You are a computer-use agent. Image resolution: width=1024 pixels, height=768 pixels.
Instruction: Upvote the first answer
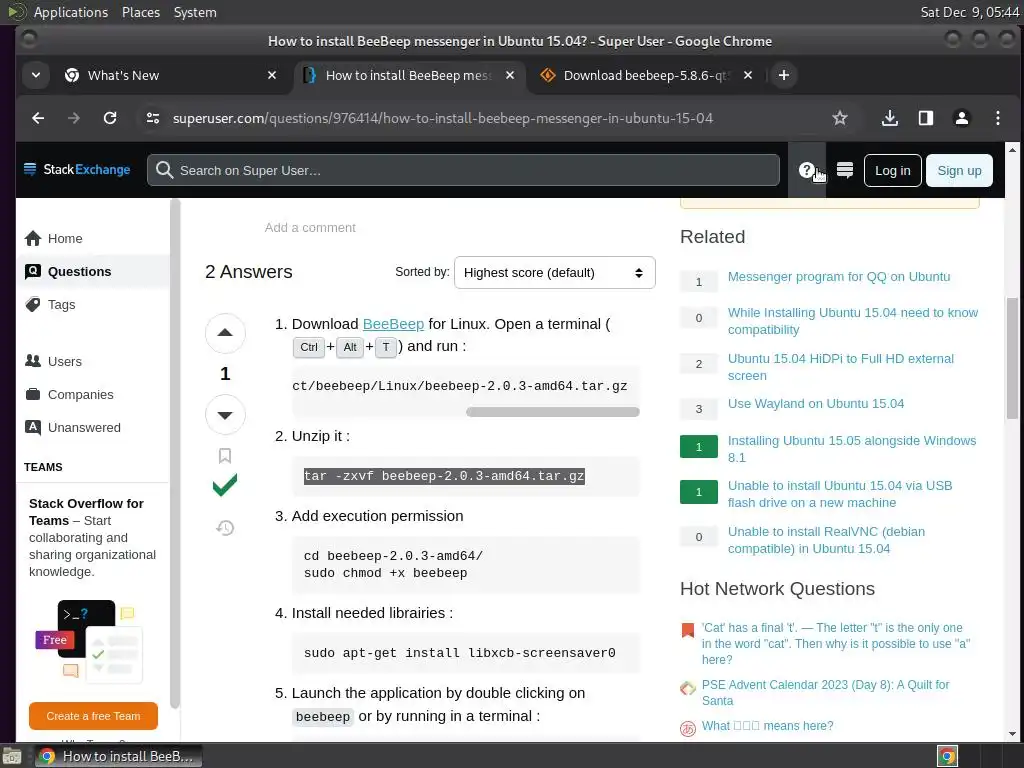coord(225,332)
